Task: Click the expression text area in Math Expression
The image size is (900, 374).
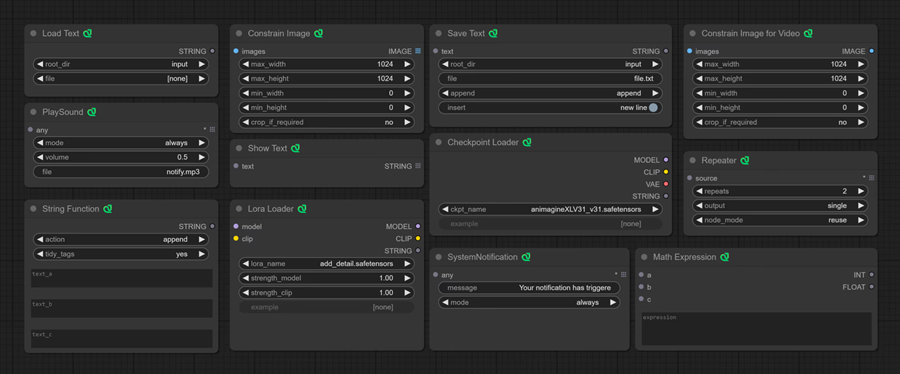Action: [x=757, y=329]
